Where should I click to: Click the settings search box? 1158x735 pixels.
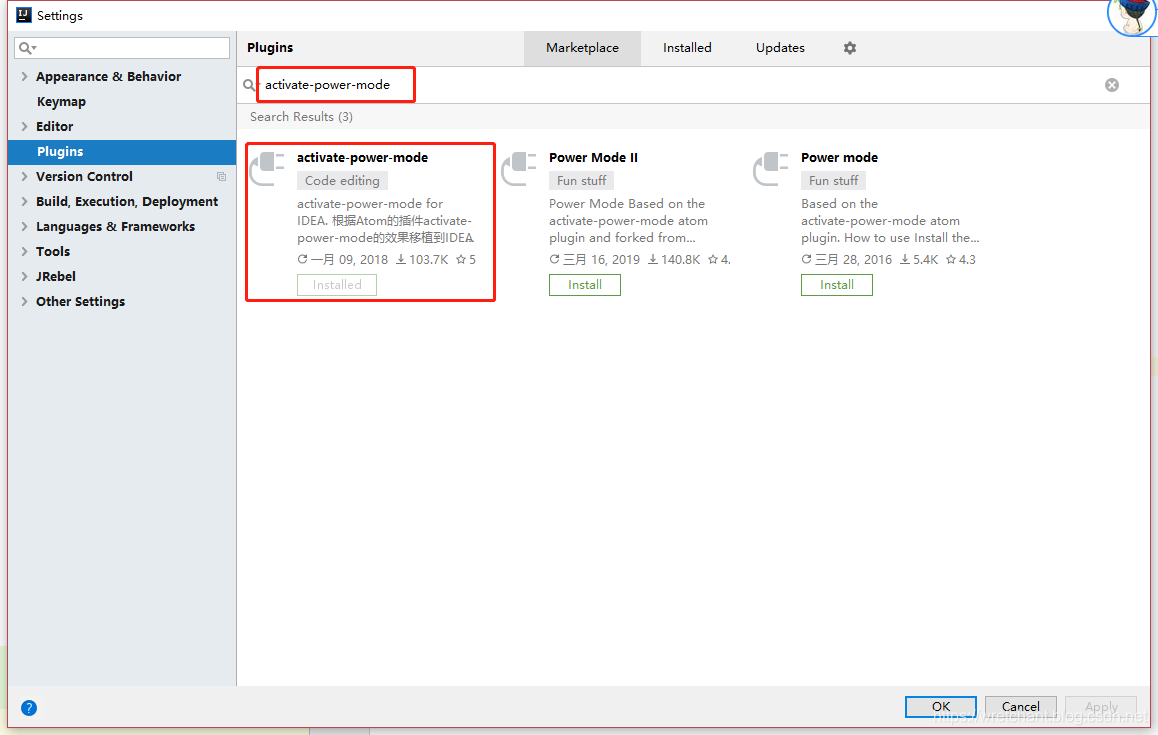point(122,48)
